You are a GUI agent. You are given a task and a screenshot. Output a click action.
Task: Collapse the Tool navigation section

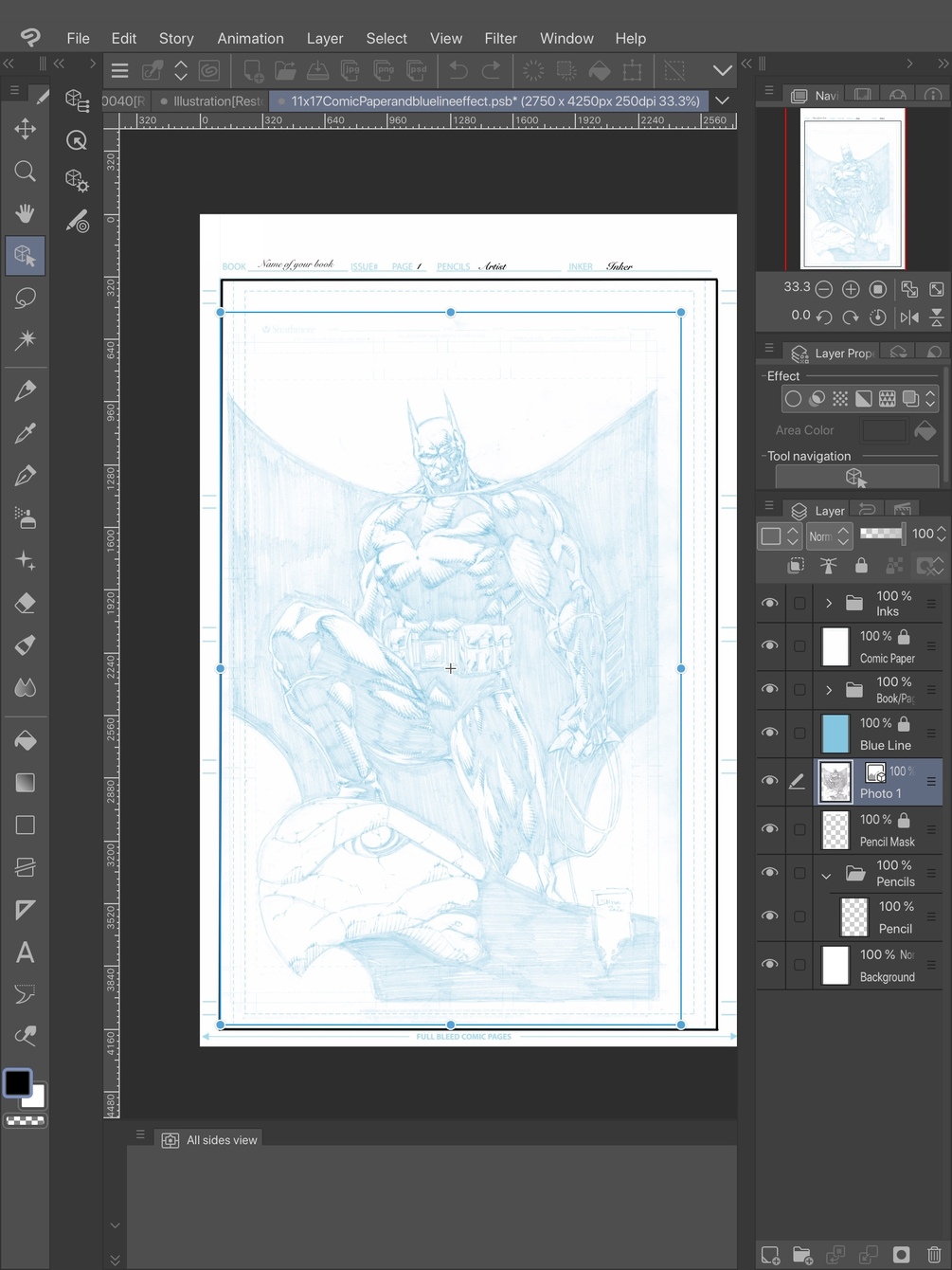[x=763, y=456]
